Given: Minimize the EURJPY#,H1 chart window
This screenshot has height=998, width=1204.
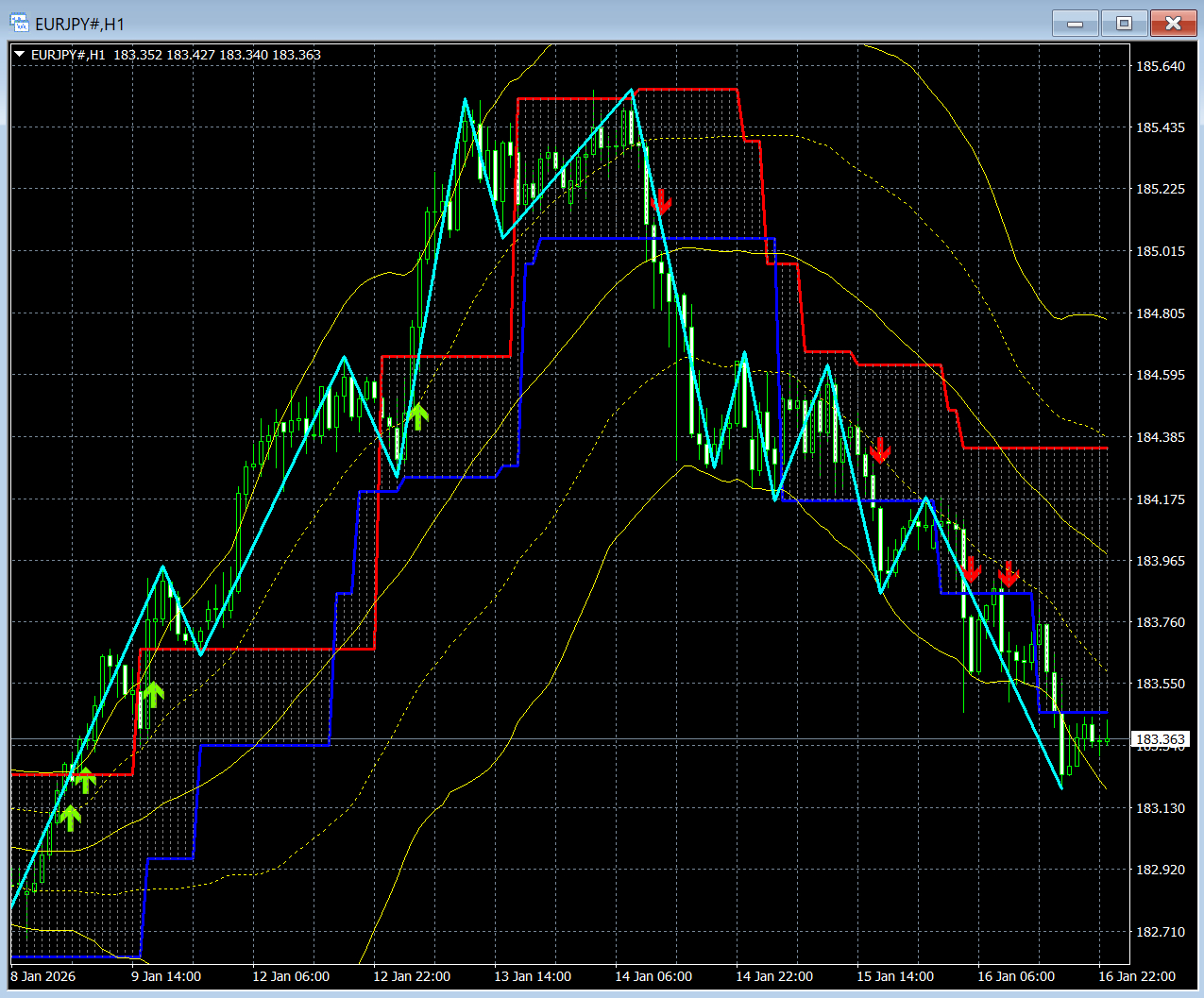Looking at the screenshot, I should pyautogui.click(x=1075, y=23).
